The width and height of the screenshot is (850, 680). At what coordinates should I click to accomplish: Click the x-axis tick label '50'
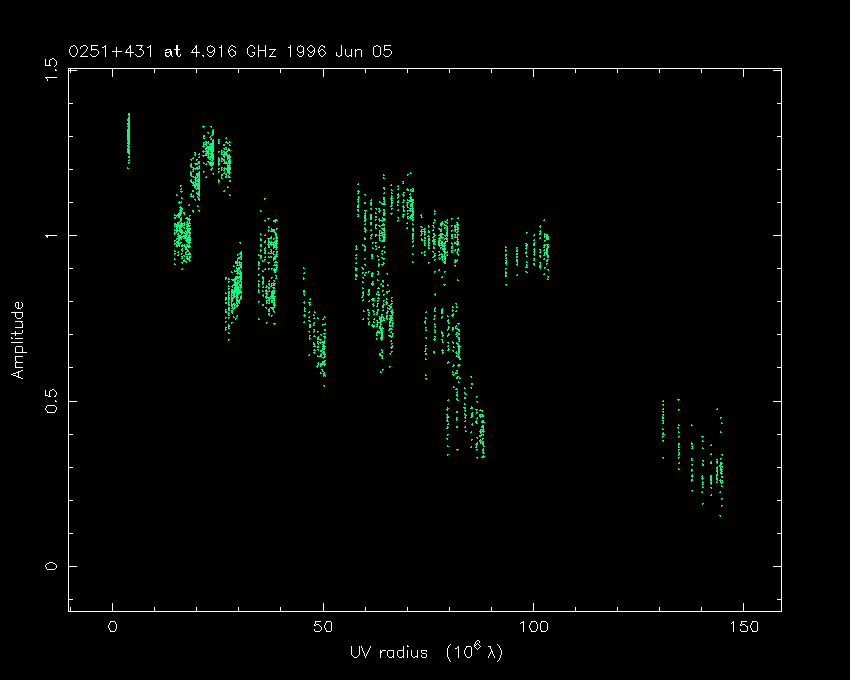[323, 627]
